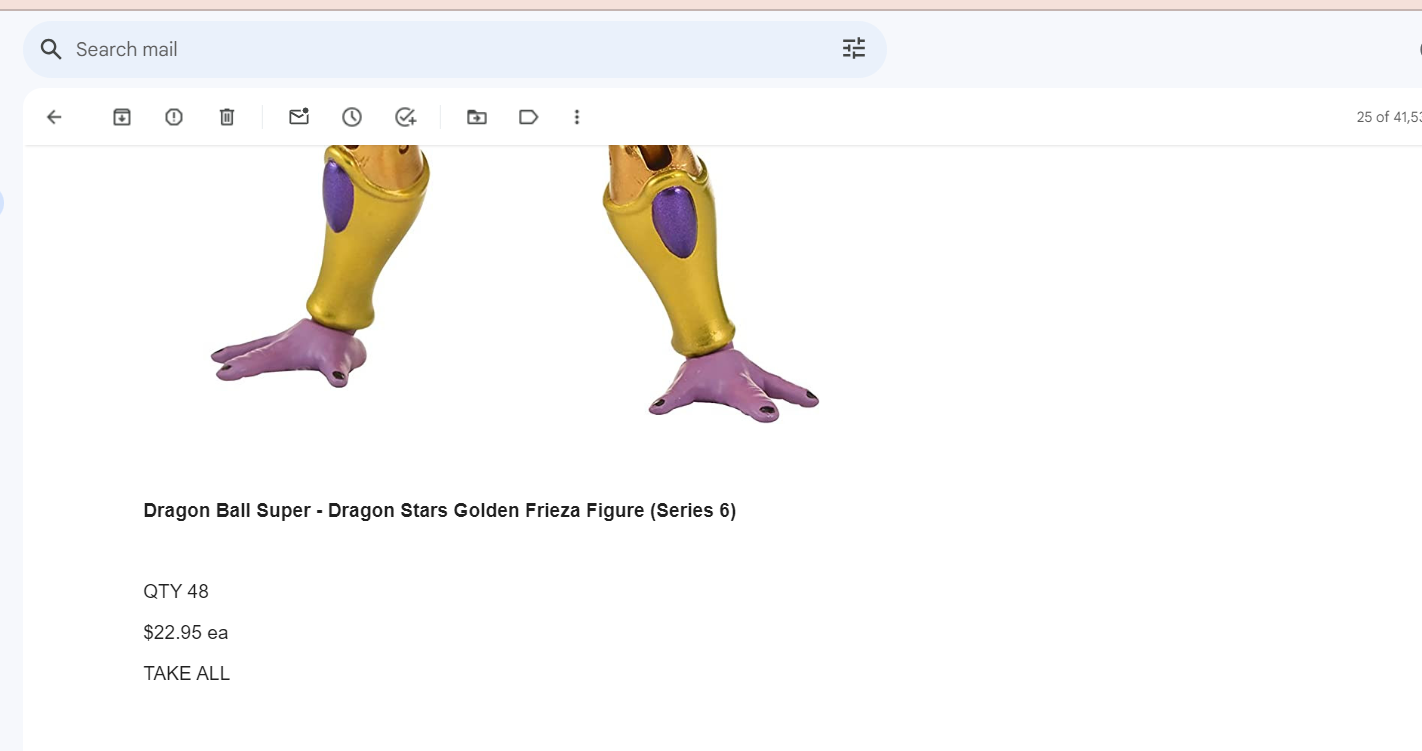Click the $22.95 ea price text

(186, 633)
